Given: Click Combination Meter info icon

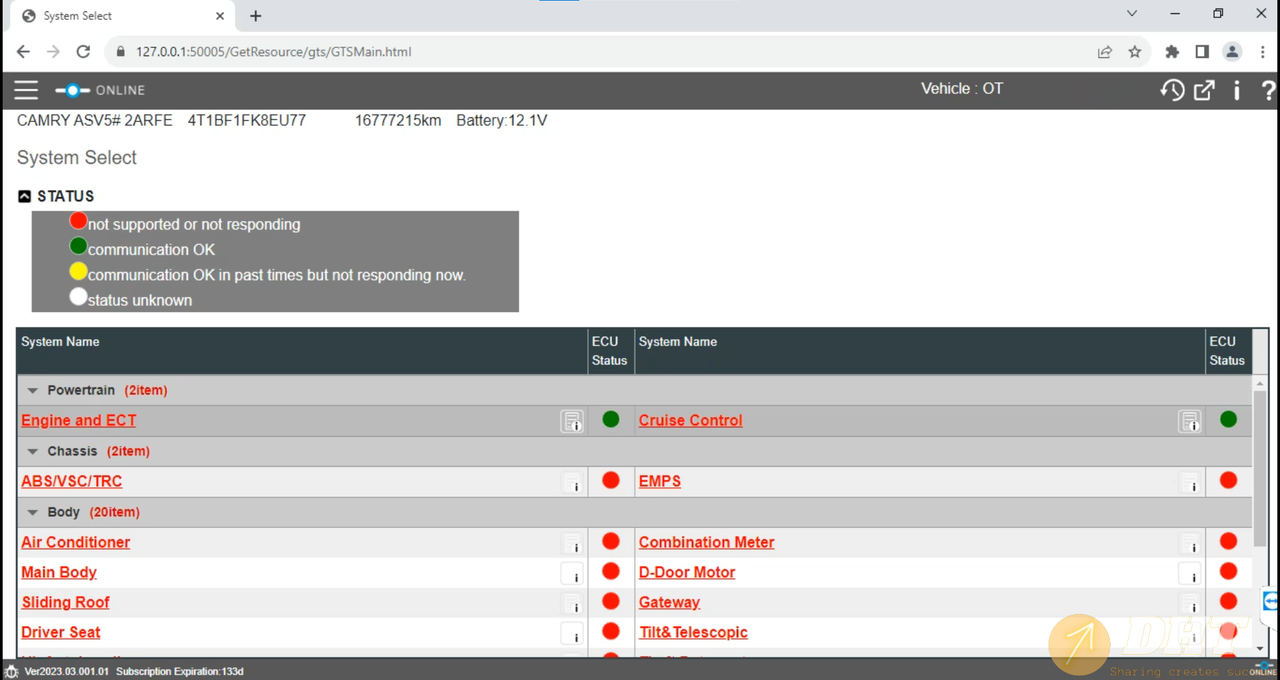Looking at the screenshot, I should coord(1190,544).
